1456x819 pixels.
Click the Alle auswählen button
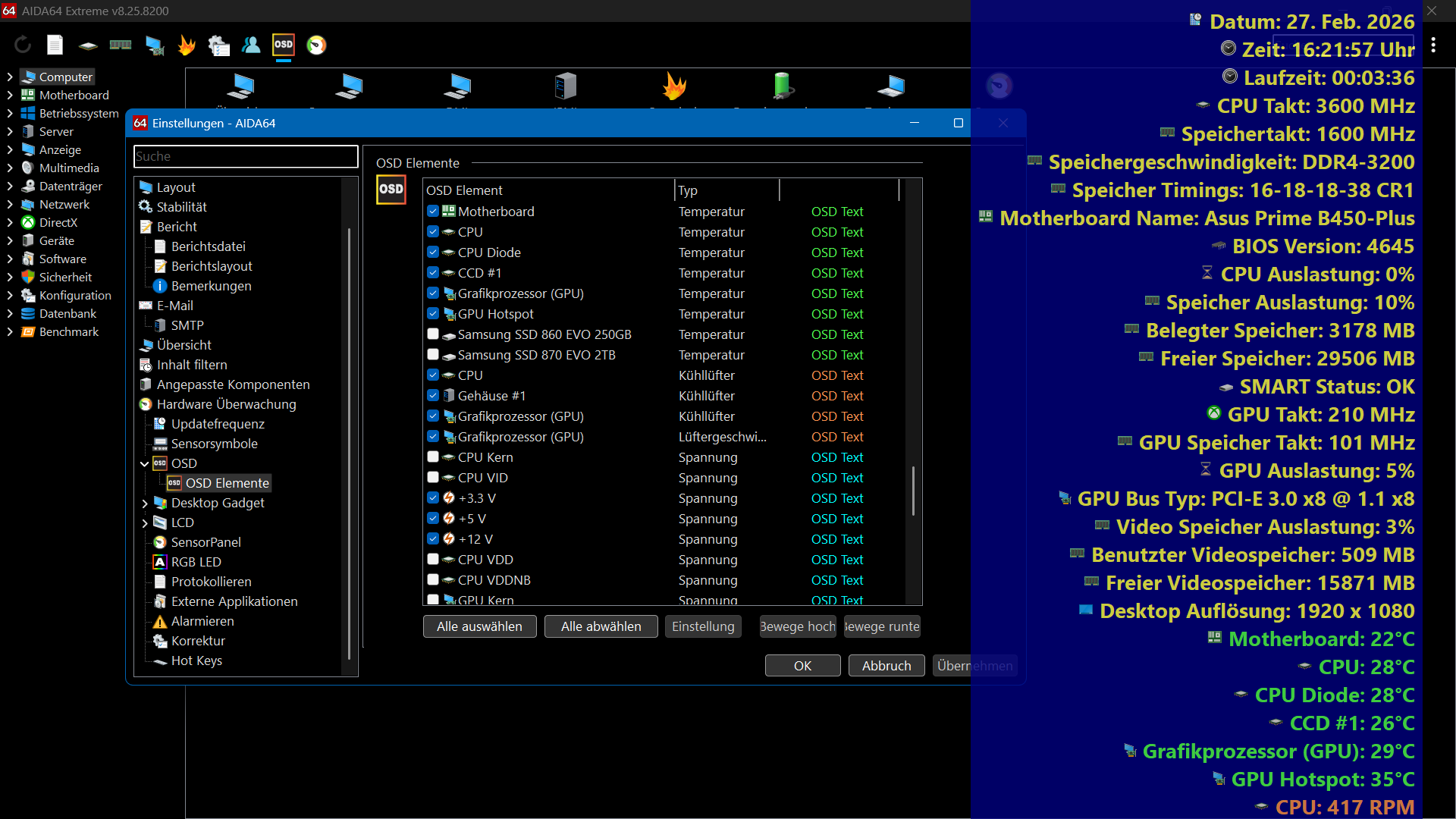479,626
